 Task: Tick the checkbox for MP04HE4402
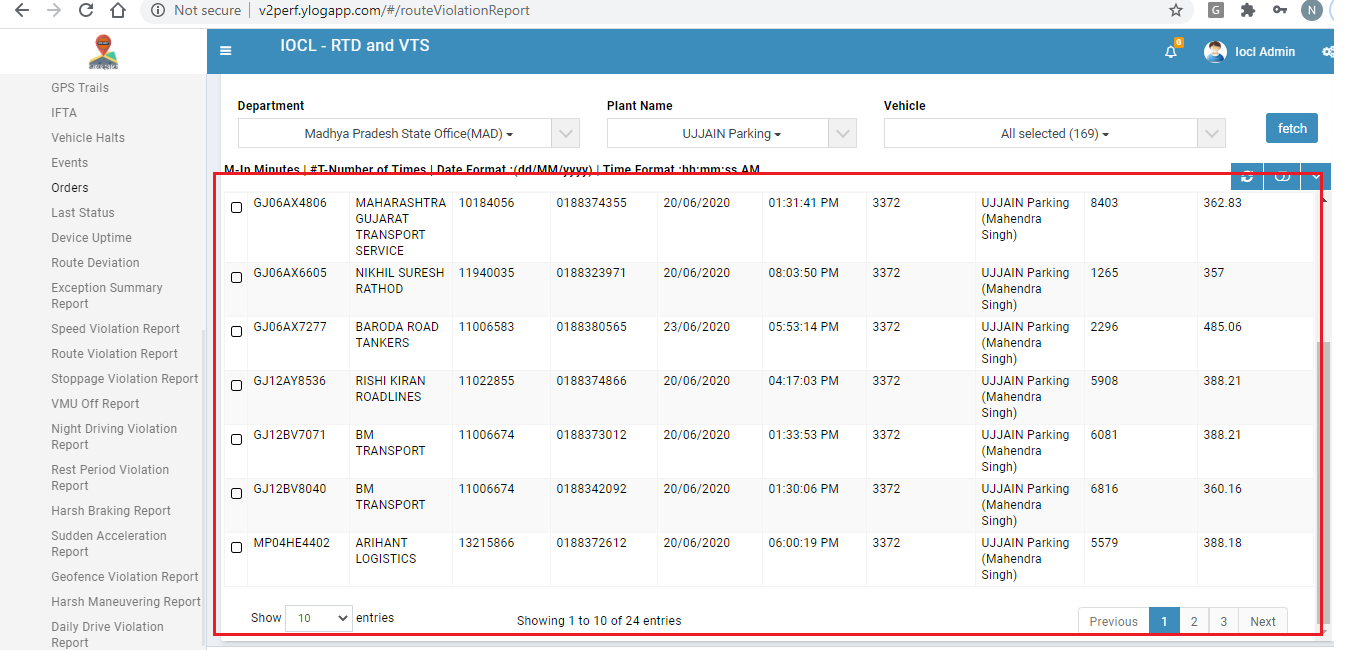tap(236, 548)
